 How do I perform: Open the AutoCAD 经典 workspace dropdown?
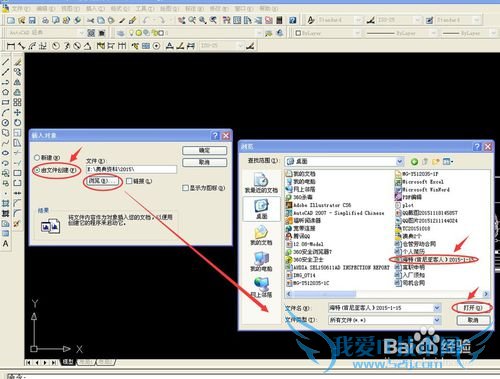(81, 33)
